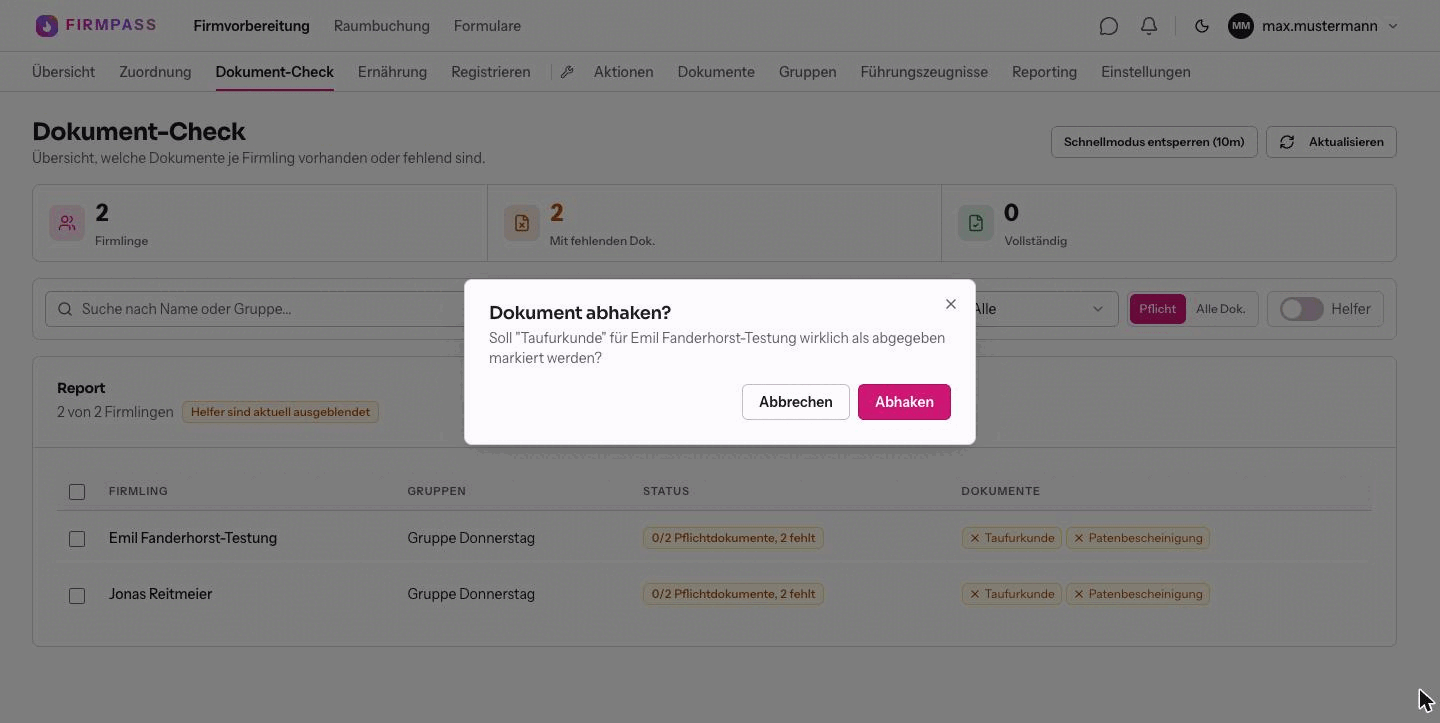Screen dimensions: 1440x723
Task: Open the chat messages icon
Action: [x=1108, y=26]
